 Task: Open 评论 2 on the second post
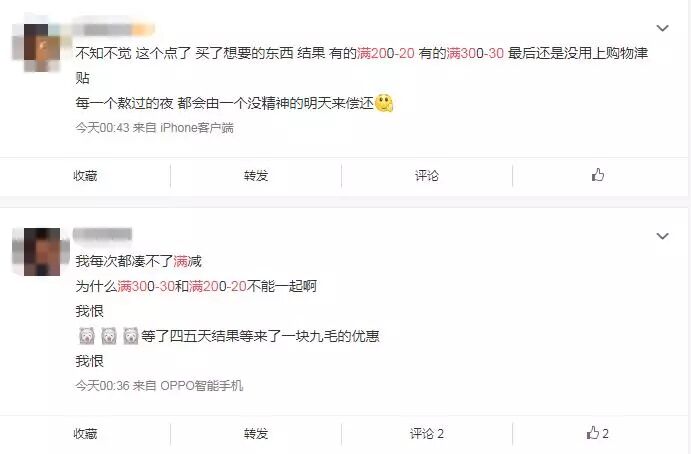point(427,434)
